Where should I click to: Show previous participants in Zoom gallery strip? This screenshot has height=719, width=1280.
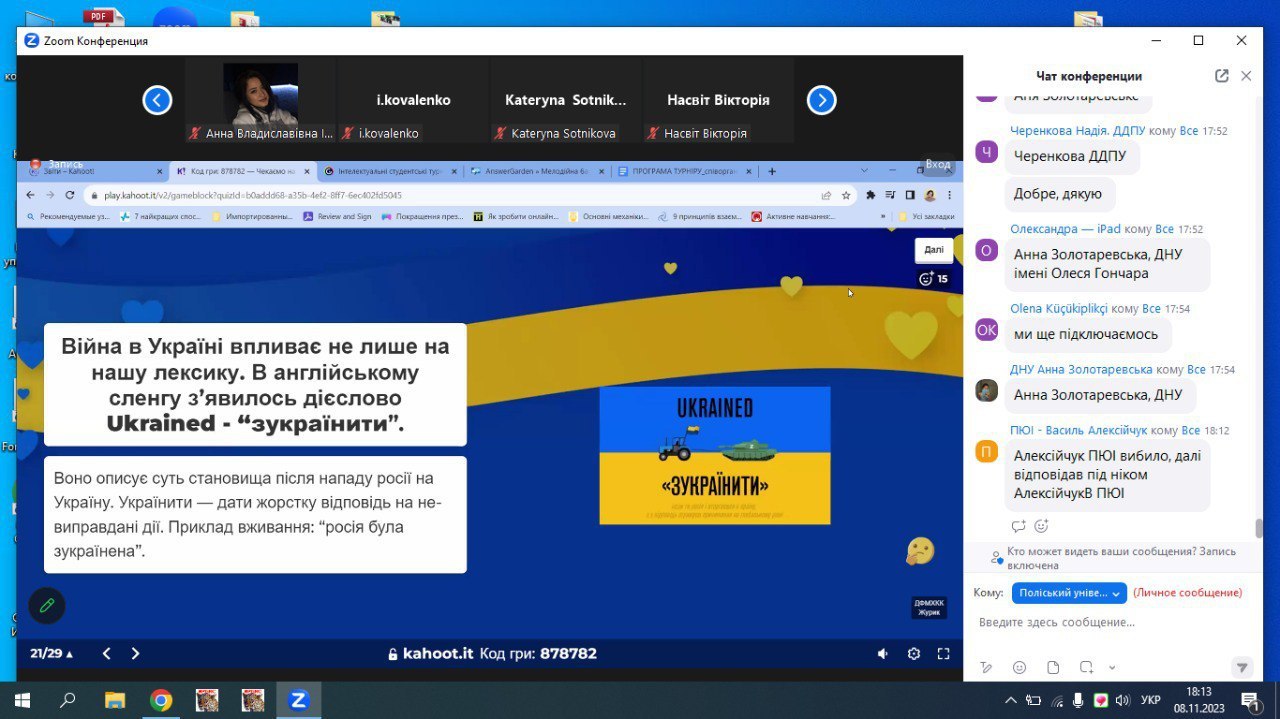[158, 100]
